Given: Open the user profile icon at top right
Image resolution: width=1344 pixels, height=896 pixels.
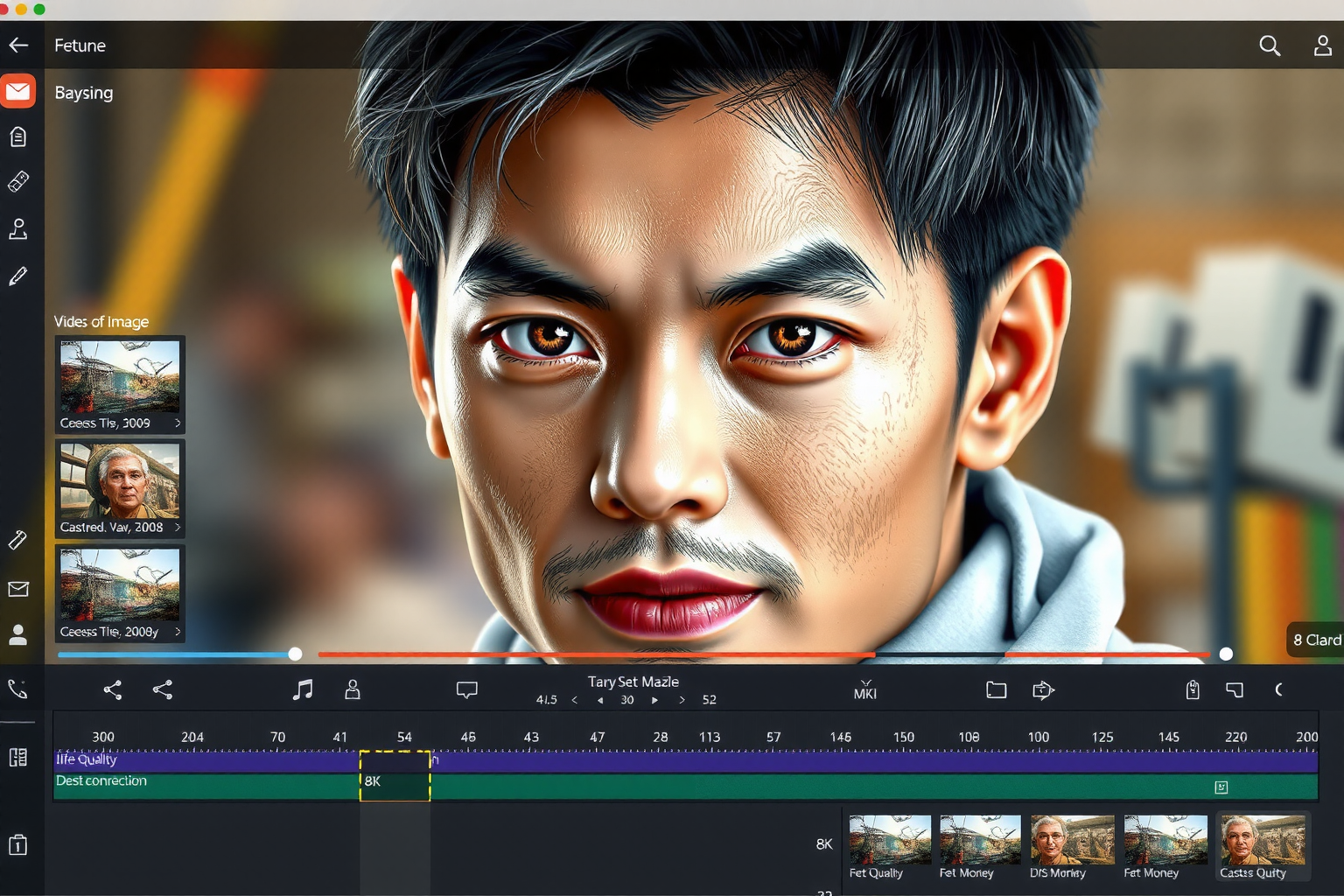Looking at the screenshot, I should (1322, 45).
